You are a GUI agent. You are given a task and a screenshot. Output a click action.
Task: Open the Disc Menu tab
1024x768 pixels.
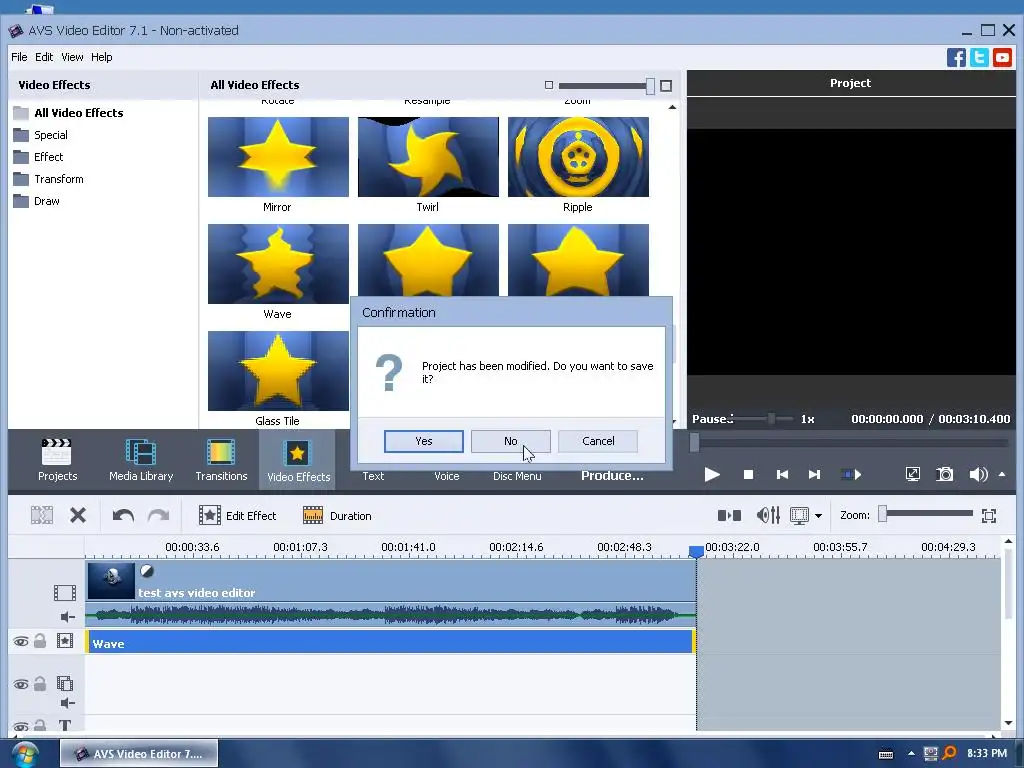517,476
